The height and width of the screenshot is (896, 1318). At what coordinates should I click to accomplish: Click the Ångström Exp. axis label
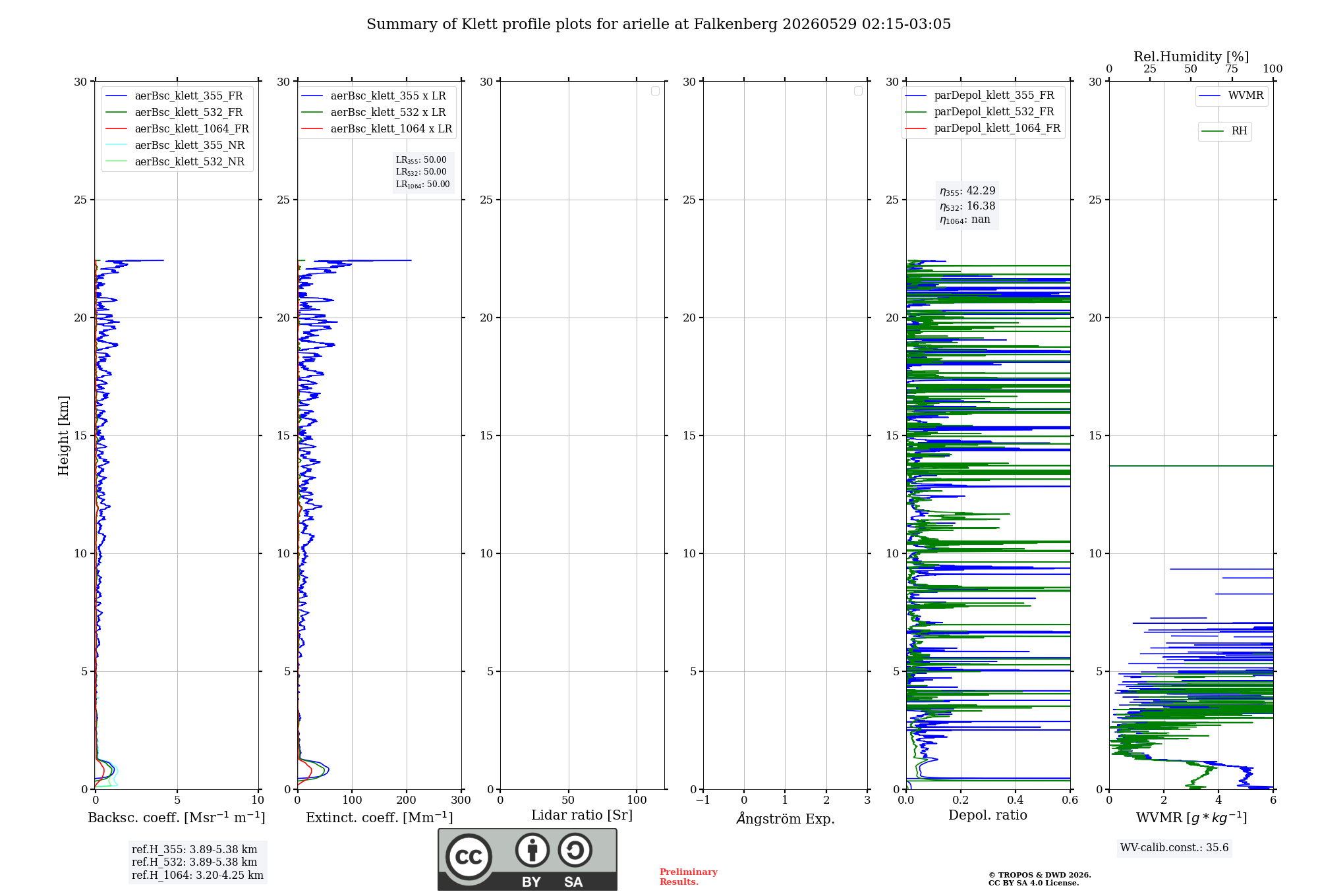[x=786, y=818]
